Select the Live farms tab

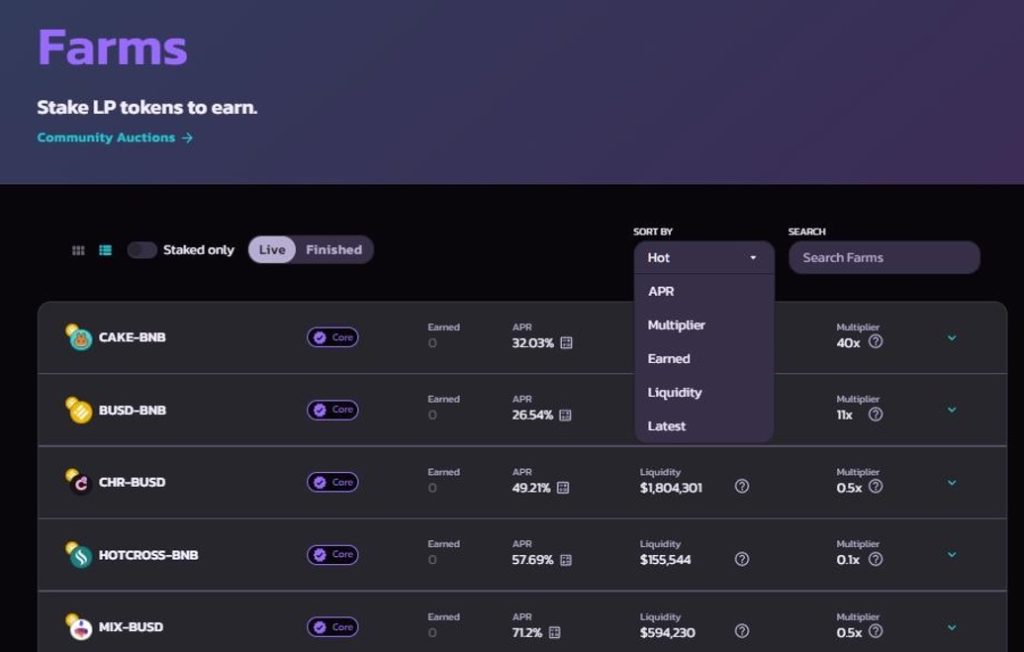pos(271,249)
